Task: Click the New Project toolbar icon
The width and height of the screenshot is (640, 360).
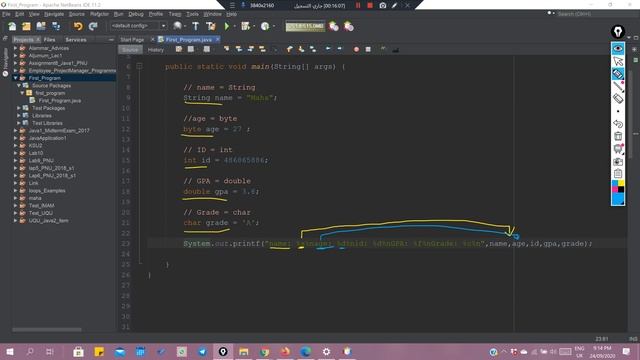Action: pos(27,27)
